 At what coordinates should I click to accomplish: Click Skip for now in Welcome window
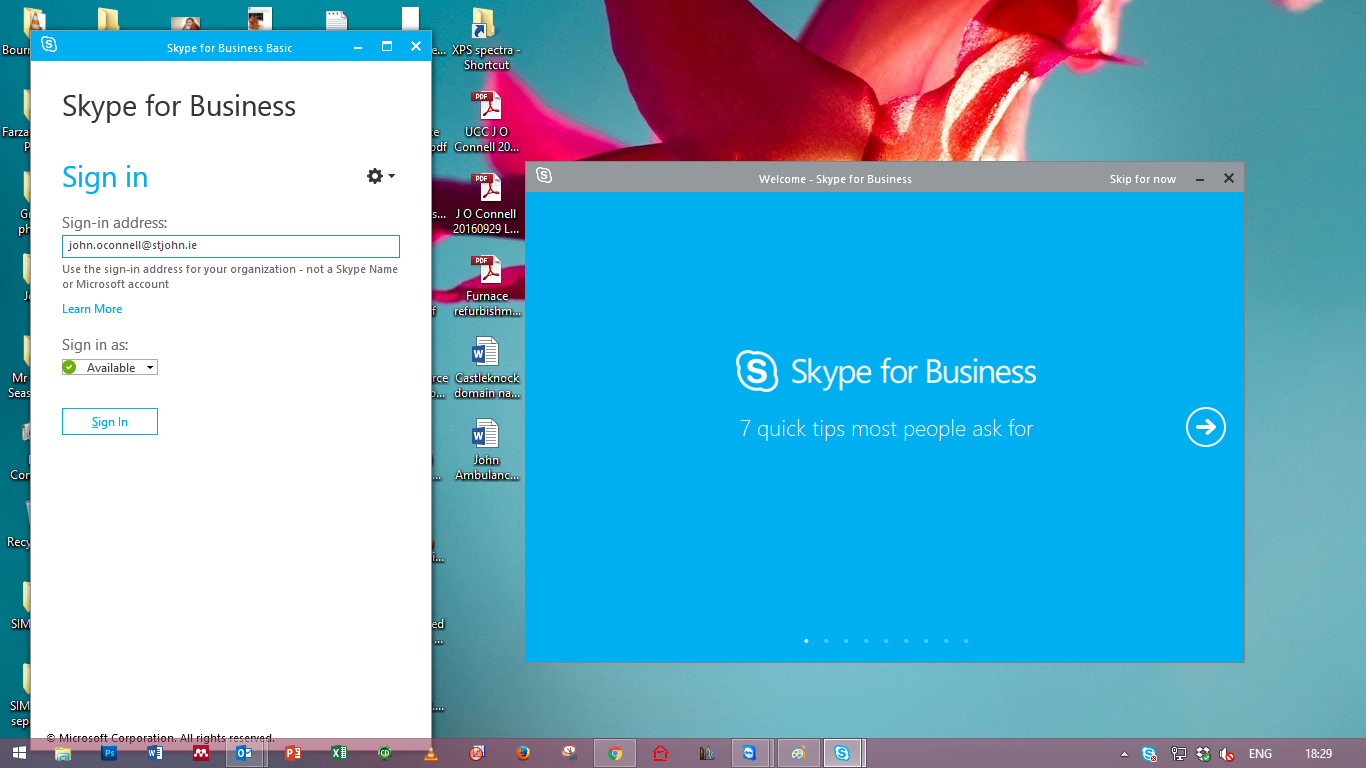click(1143, 179)
